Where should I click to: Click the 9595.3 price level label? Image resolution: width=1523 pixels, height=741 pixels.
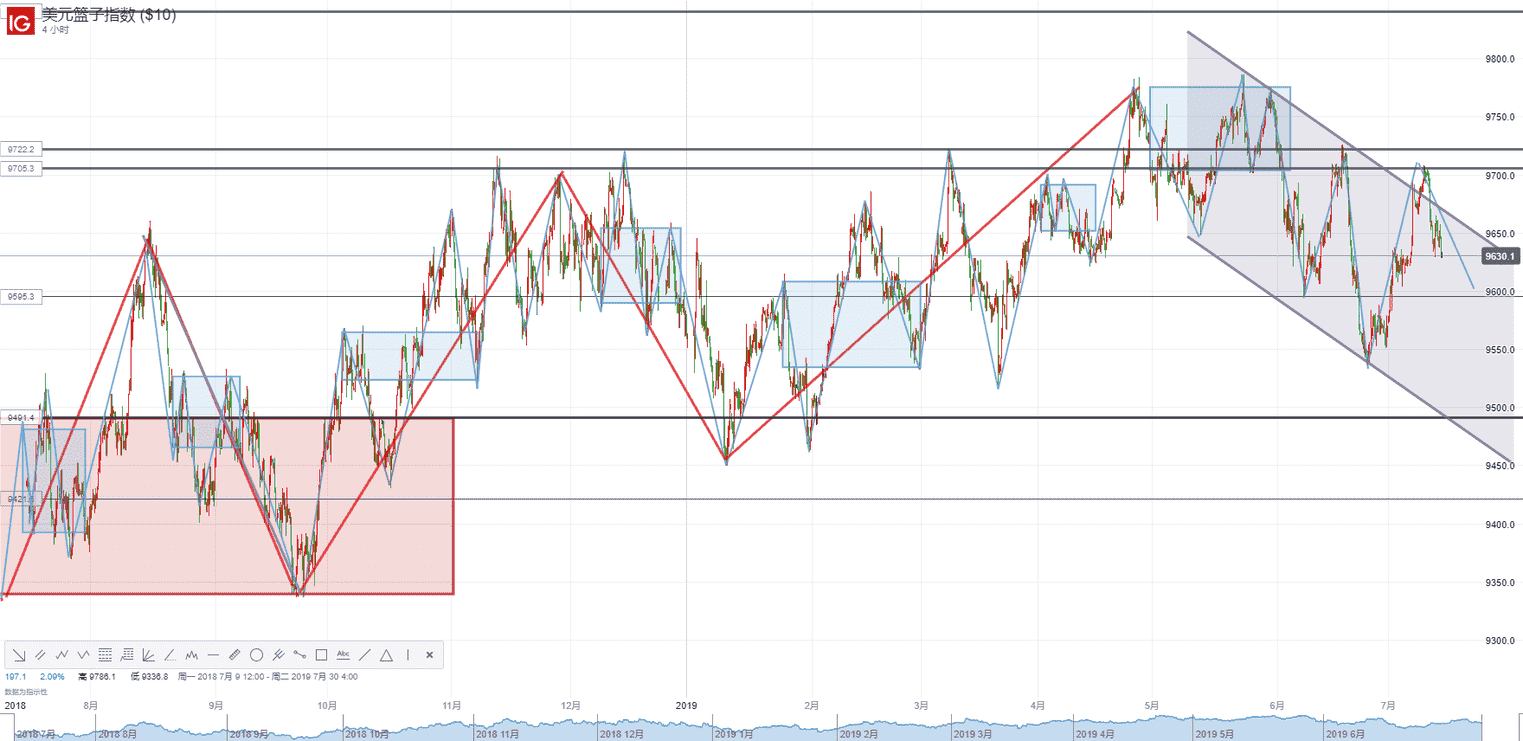pos(21,296)
